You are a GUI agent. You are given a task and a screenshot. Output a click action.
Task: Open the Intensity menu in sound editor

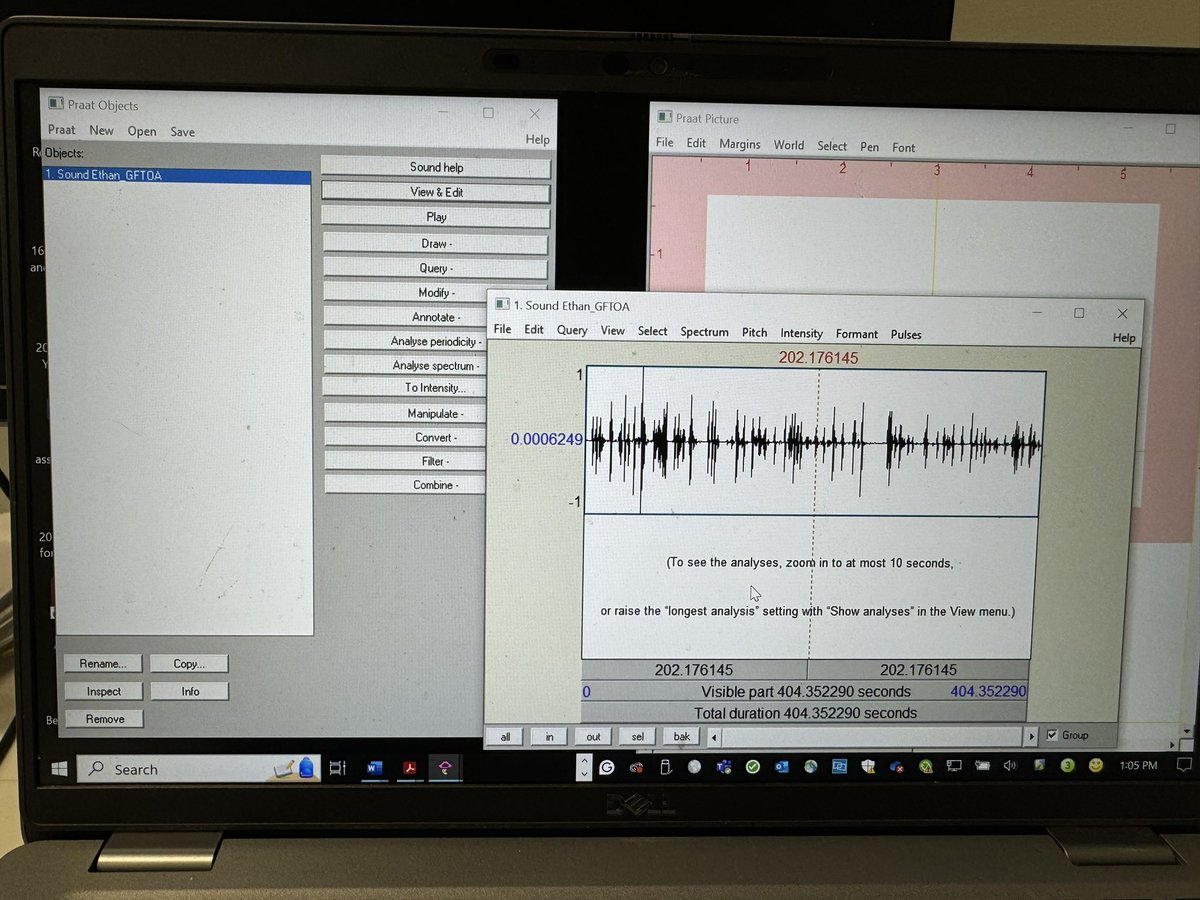coord(801,333)
